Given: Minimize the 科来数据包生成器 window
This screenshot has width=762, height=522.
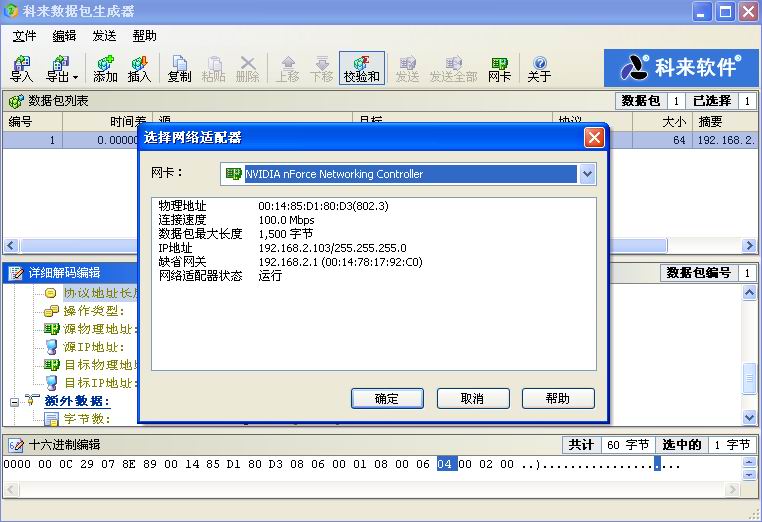Looking at the screenshot, I should point(701,12).
